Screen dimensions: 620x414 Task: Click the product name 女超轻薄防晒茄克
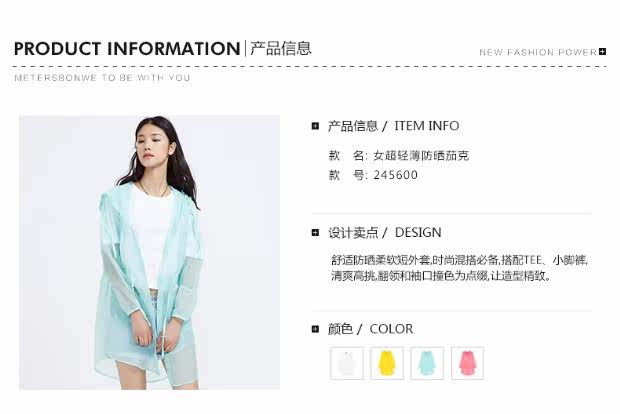pos(421,155)
